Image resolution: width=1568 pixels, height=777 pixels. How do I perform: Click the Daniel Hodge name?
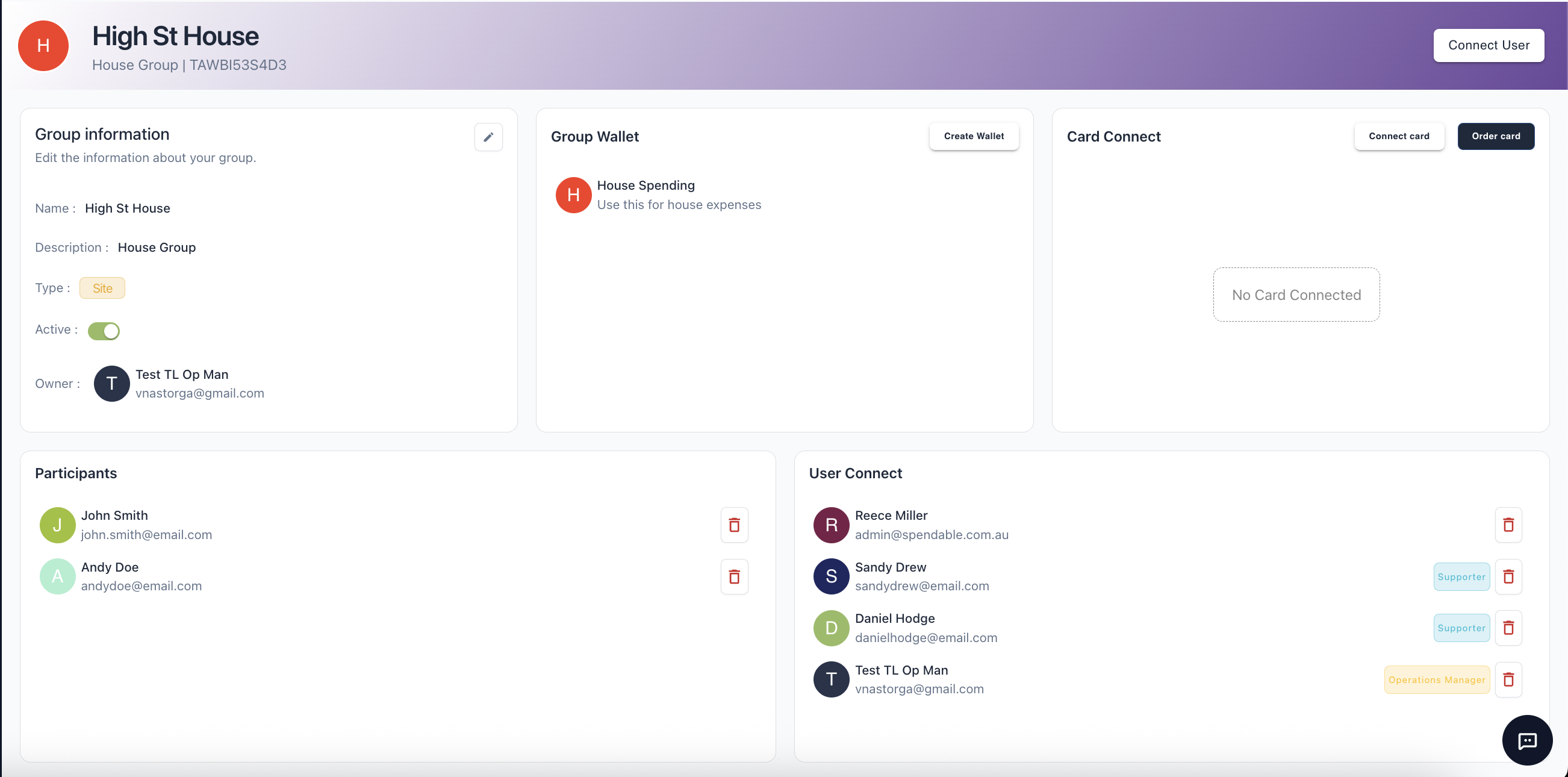894,619
